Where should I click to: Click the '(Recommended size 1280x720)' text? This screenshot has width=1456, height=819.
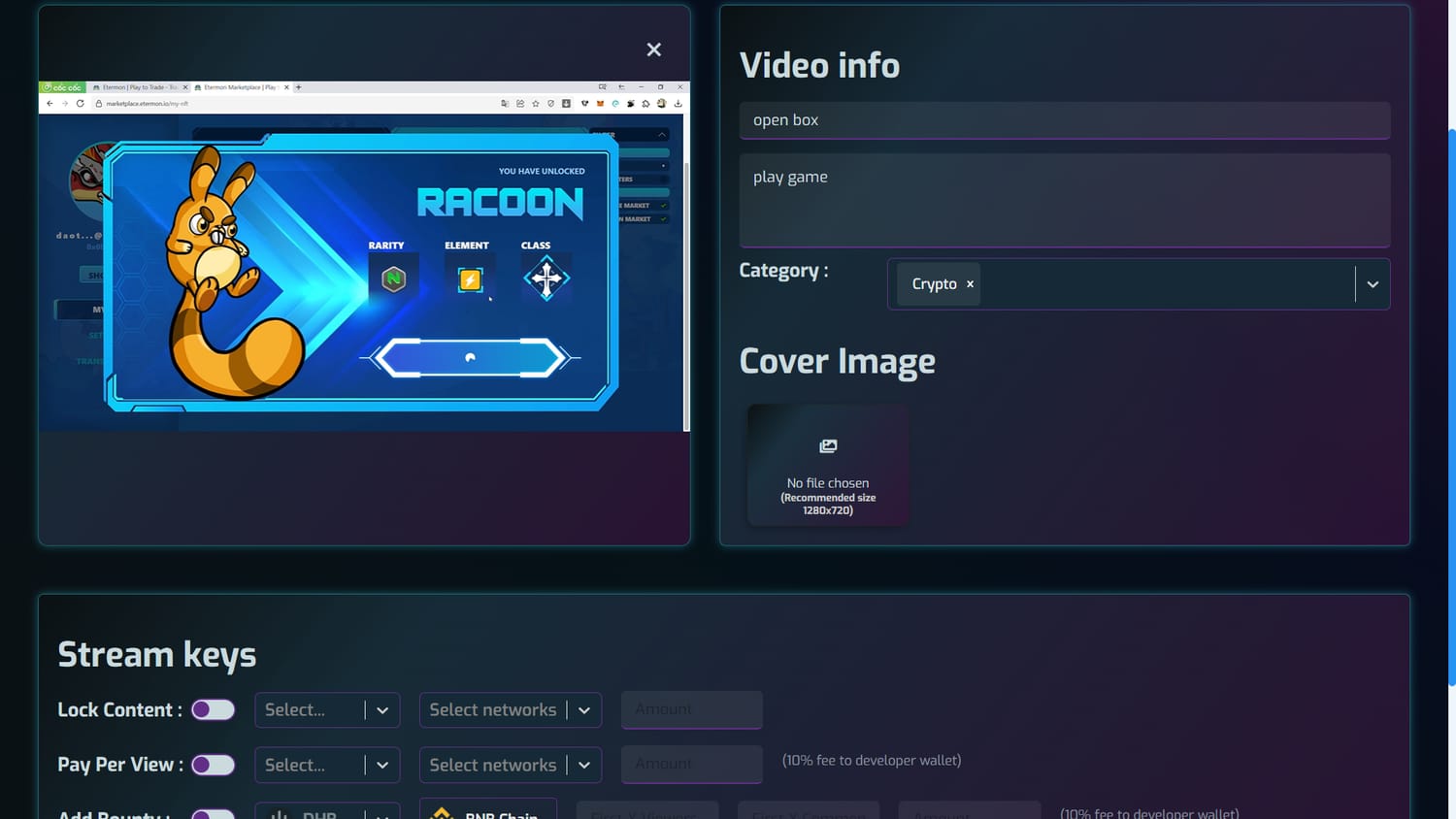click(828, 504)
